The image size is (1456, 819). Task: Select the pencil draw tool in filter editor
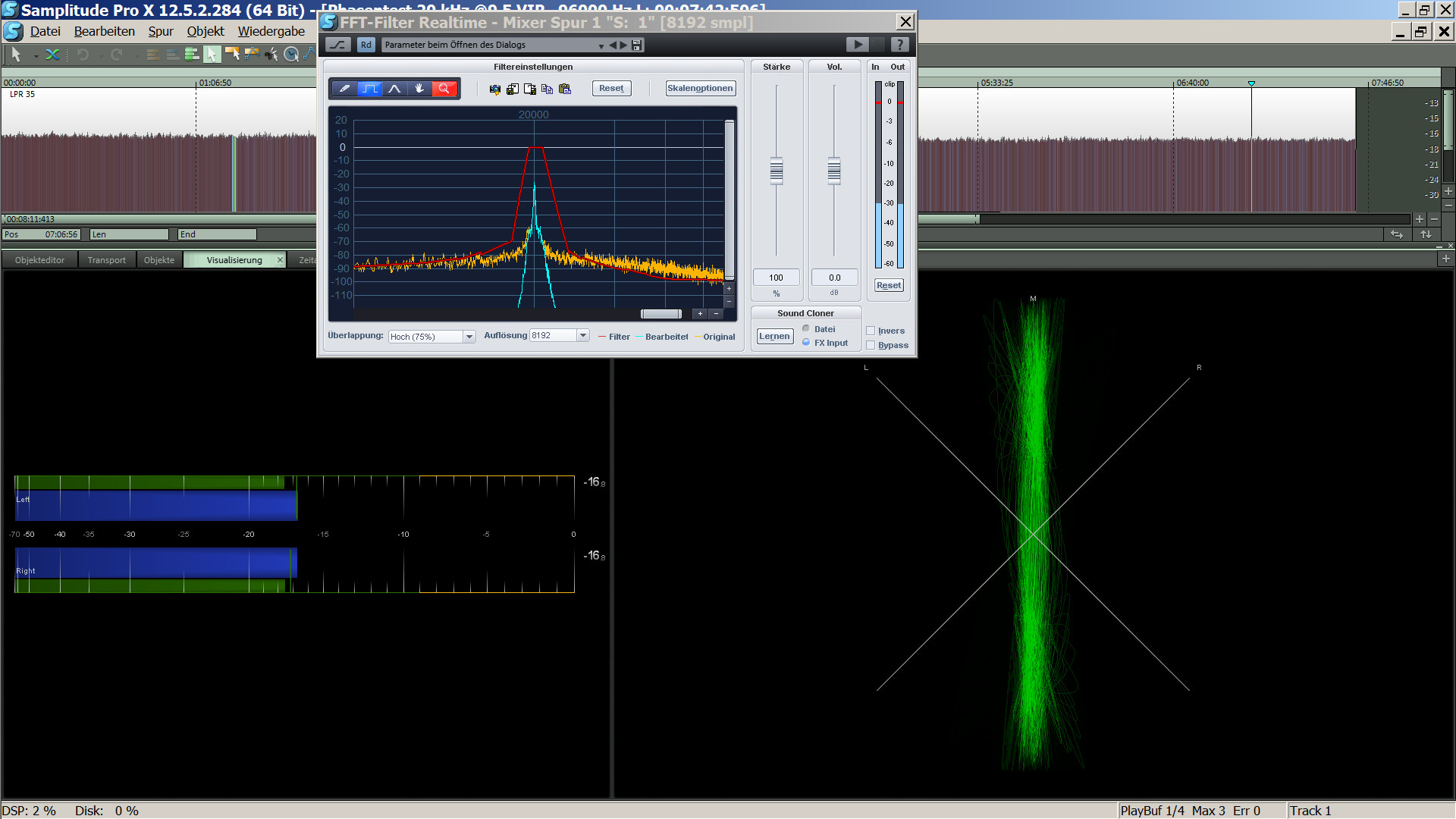344,89
